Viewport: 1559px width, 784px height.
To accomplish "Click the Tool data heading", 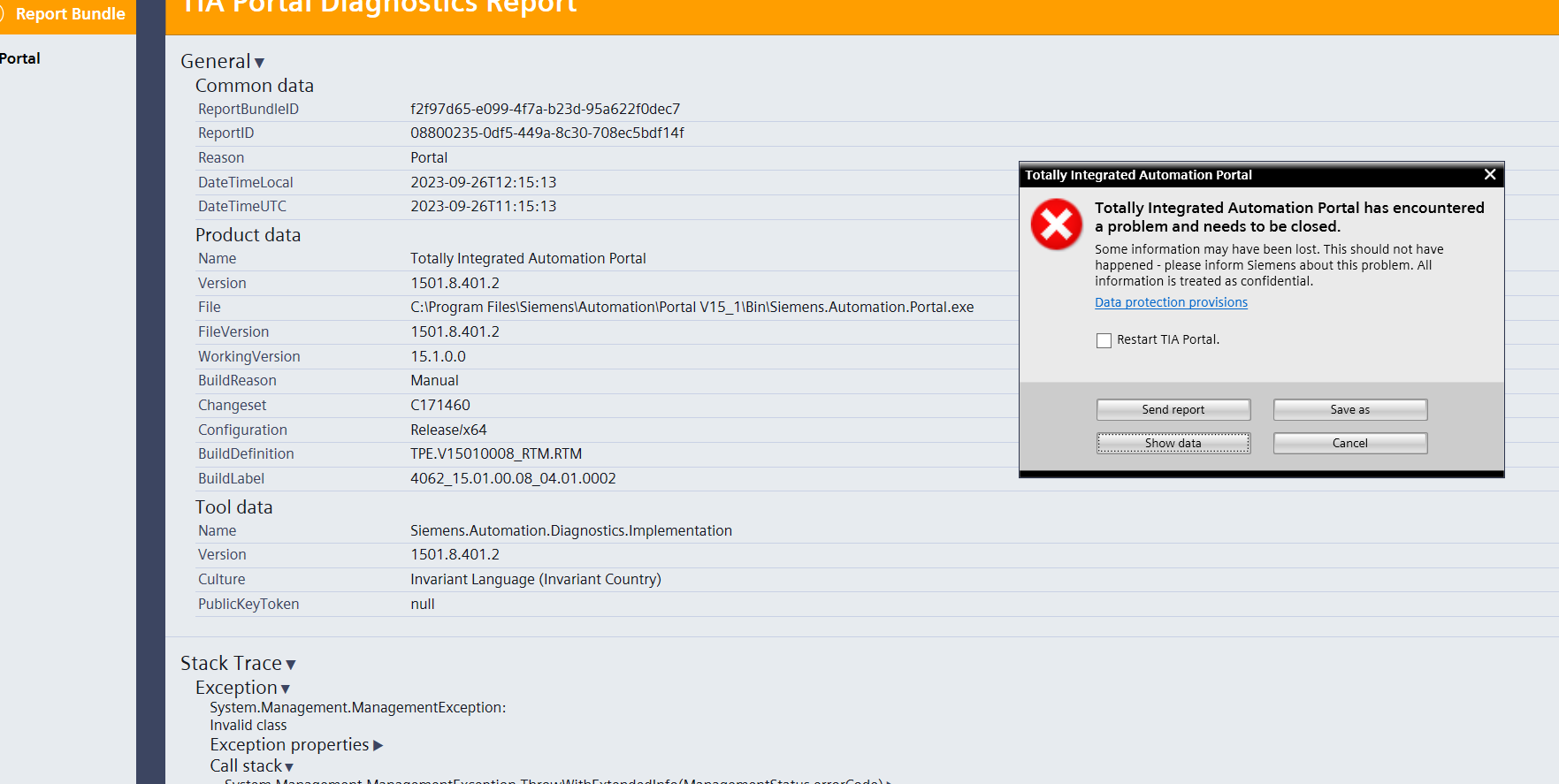I will point(233,507).
